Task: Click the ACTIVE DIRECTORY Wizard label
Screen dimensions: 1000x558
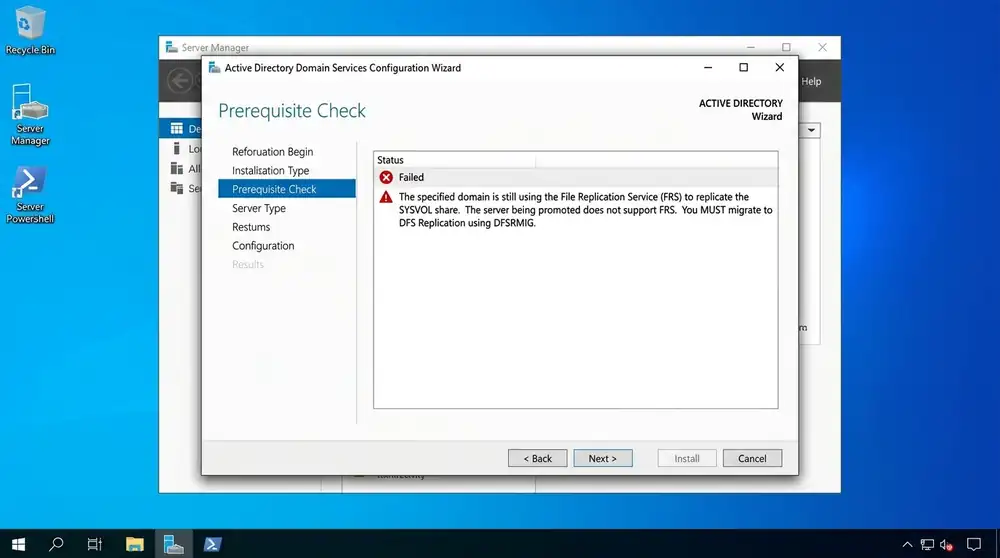Action: [740, 110]
